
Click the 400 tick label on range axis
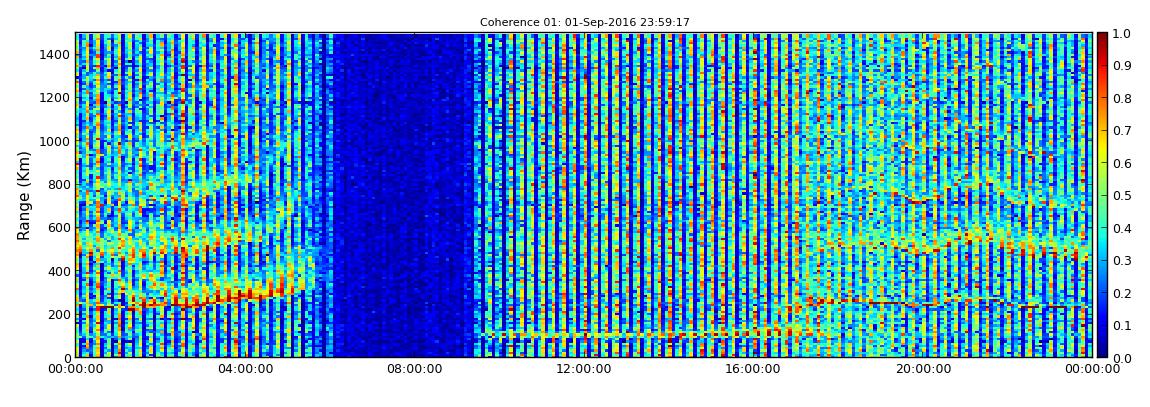click(59, 271)
